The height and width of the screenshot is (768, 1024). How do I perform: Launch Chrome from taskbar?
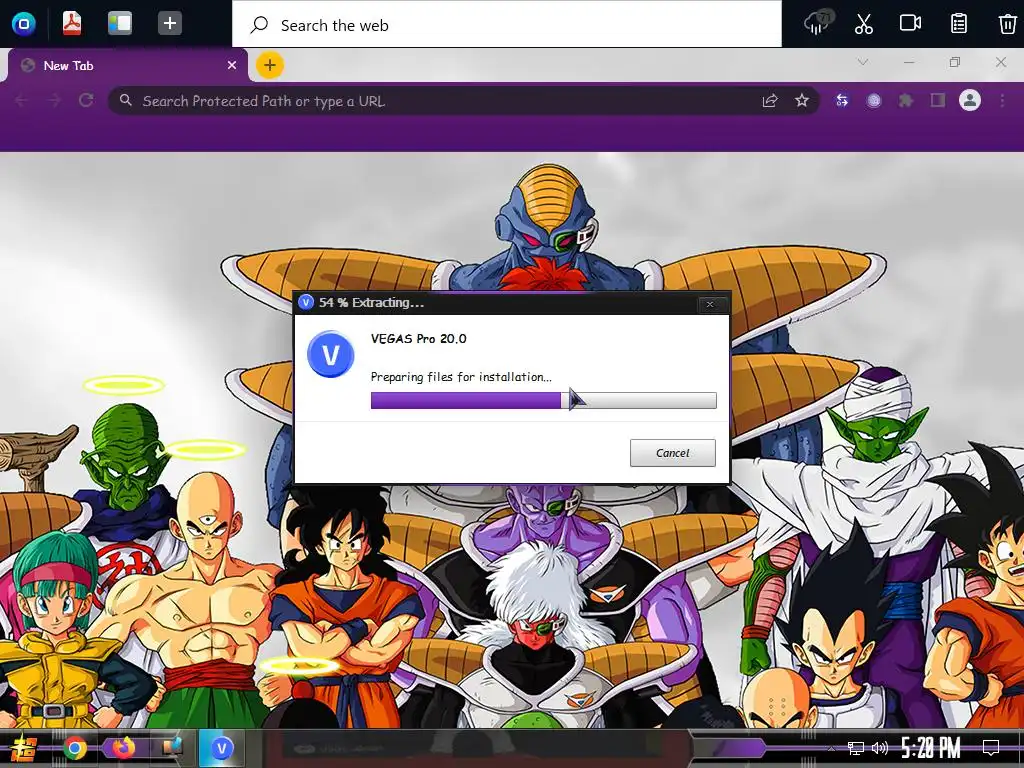75,748
